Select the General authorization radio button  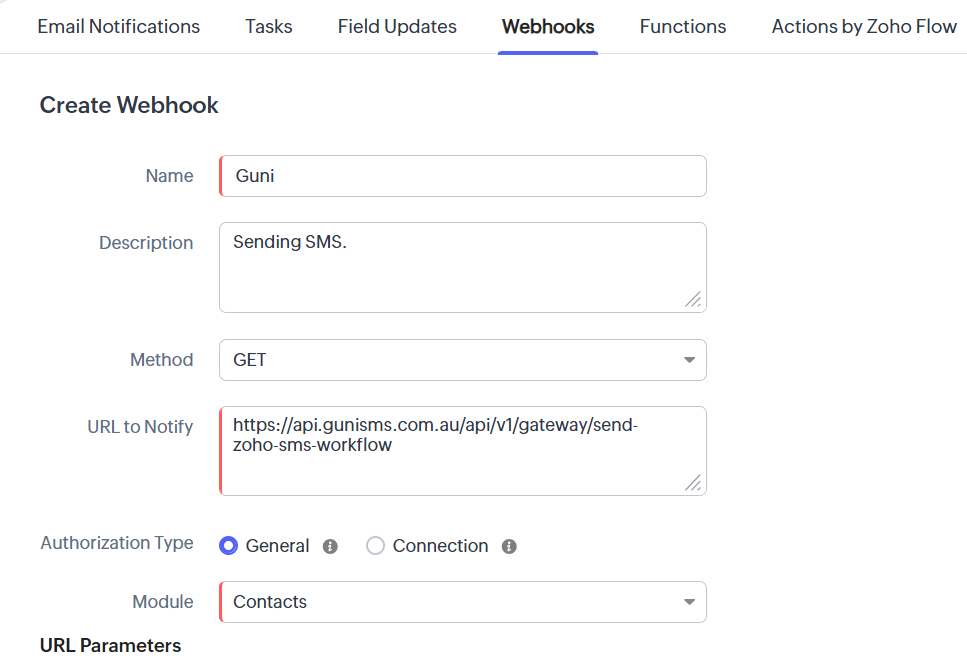point(229,546)
